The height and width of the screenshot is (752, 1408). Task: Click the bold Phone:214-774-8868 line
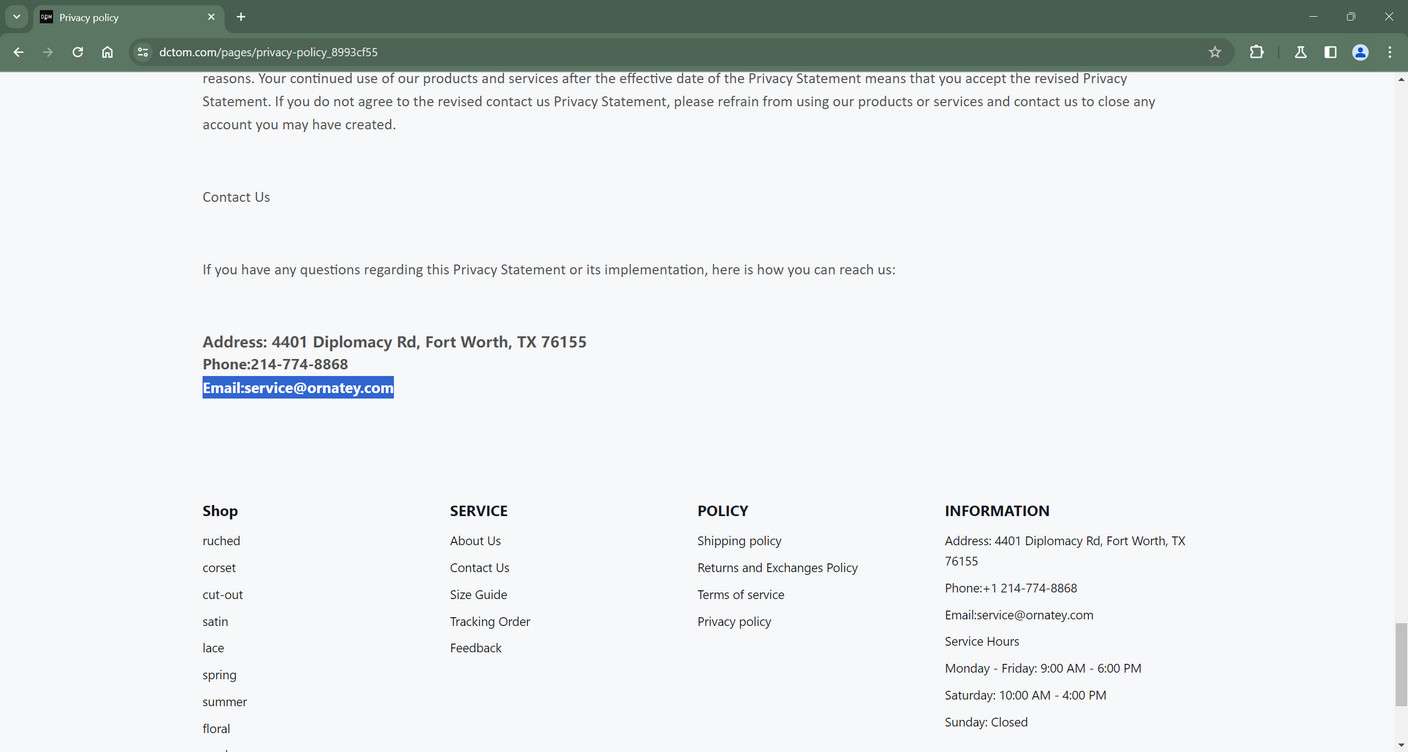coord(275,364)
